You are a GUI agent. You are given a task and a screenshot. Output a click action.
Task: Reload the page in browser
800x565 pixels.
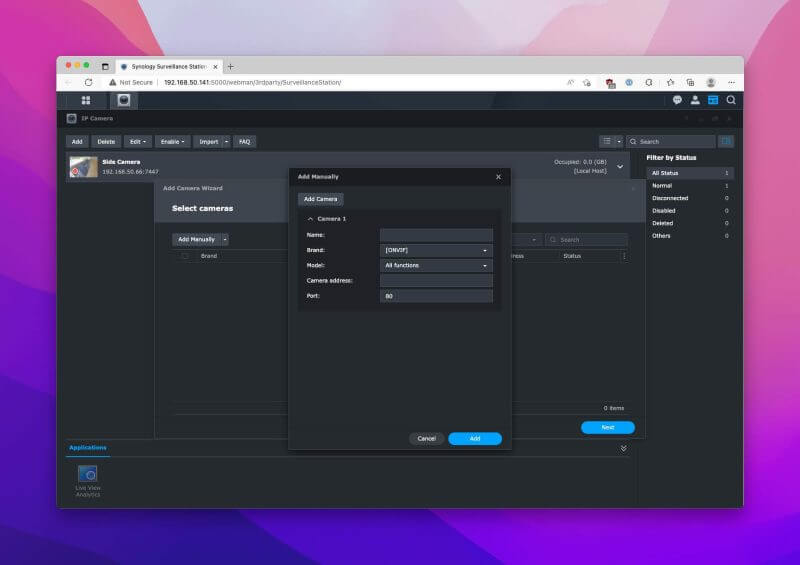[88, 82]
